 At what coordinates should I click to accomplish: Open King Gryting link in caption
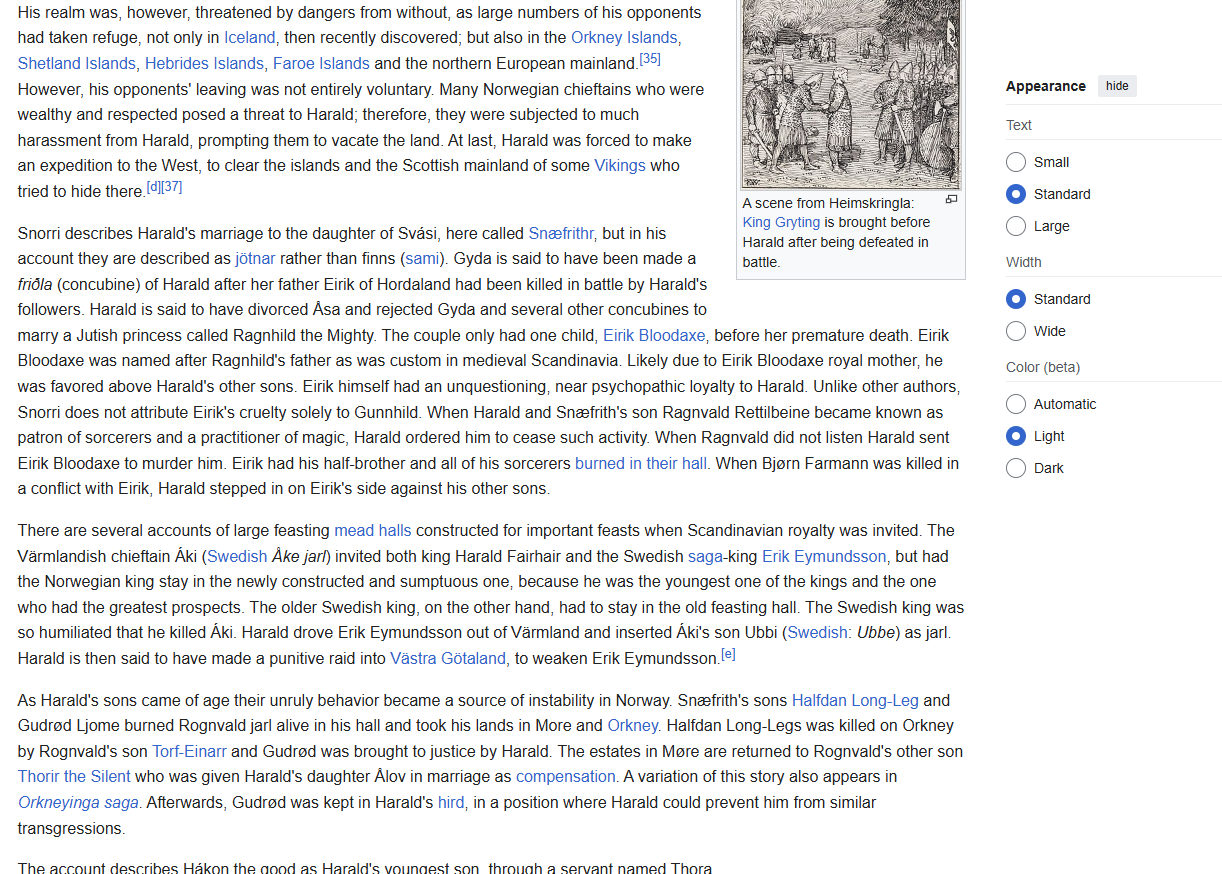click(x=781, y=222)
